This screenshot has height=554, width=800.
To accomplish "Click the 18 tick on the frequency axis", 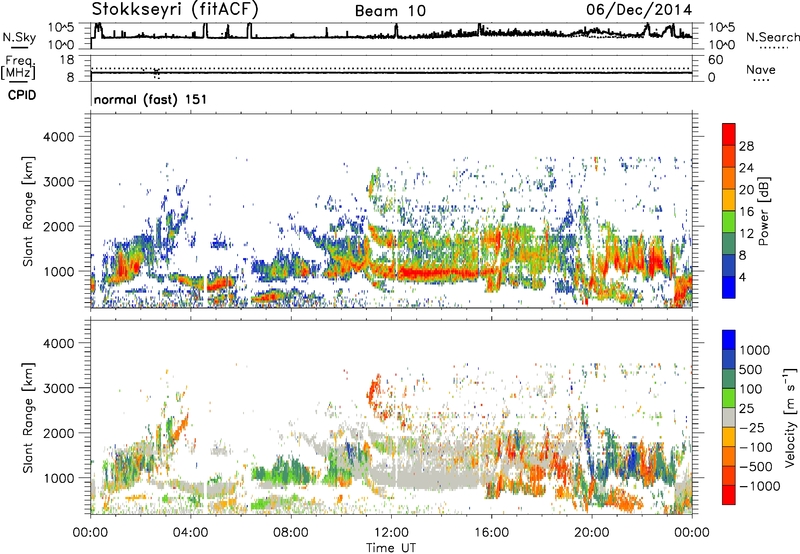I will click(67, 60).
